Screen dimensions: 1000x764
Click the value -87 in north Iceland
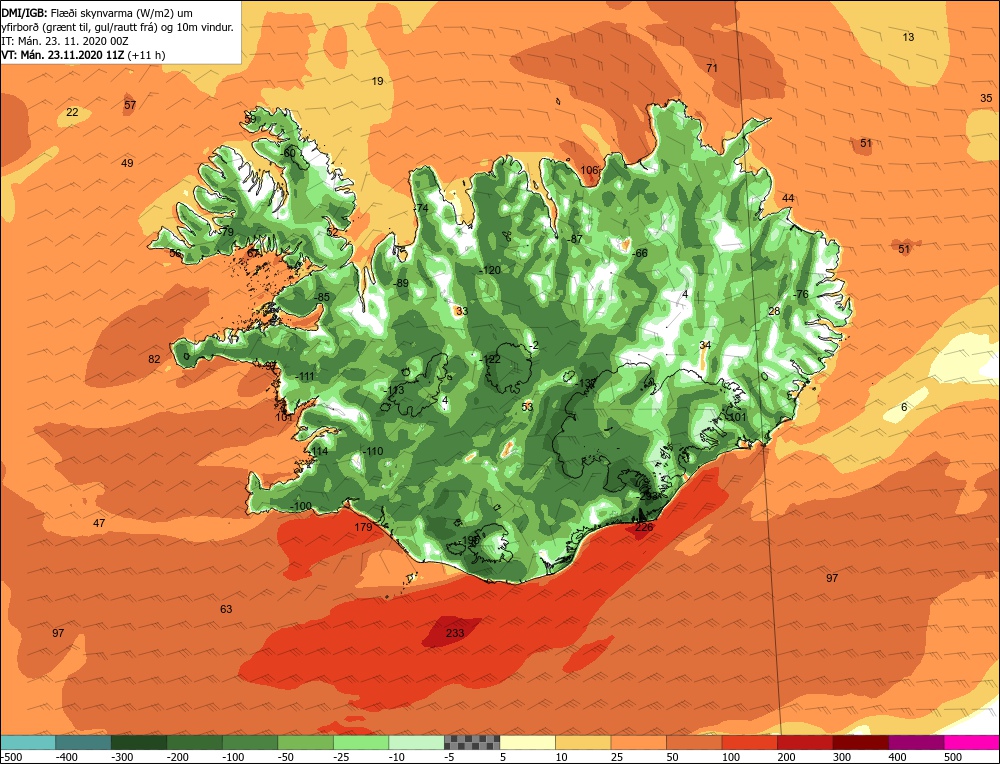click(x=574, y=239)
